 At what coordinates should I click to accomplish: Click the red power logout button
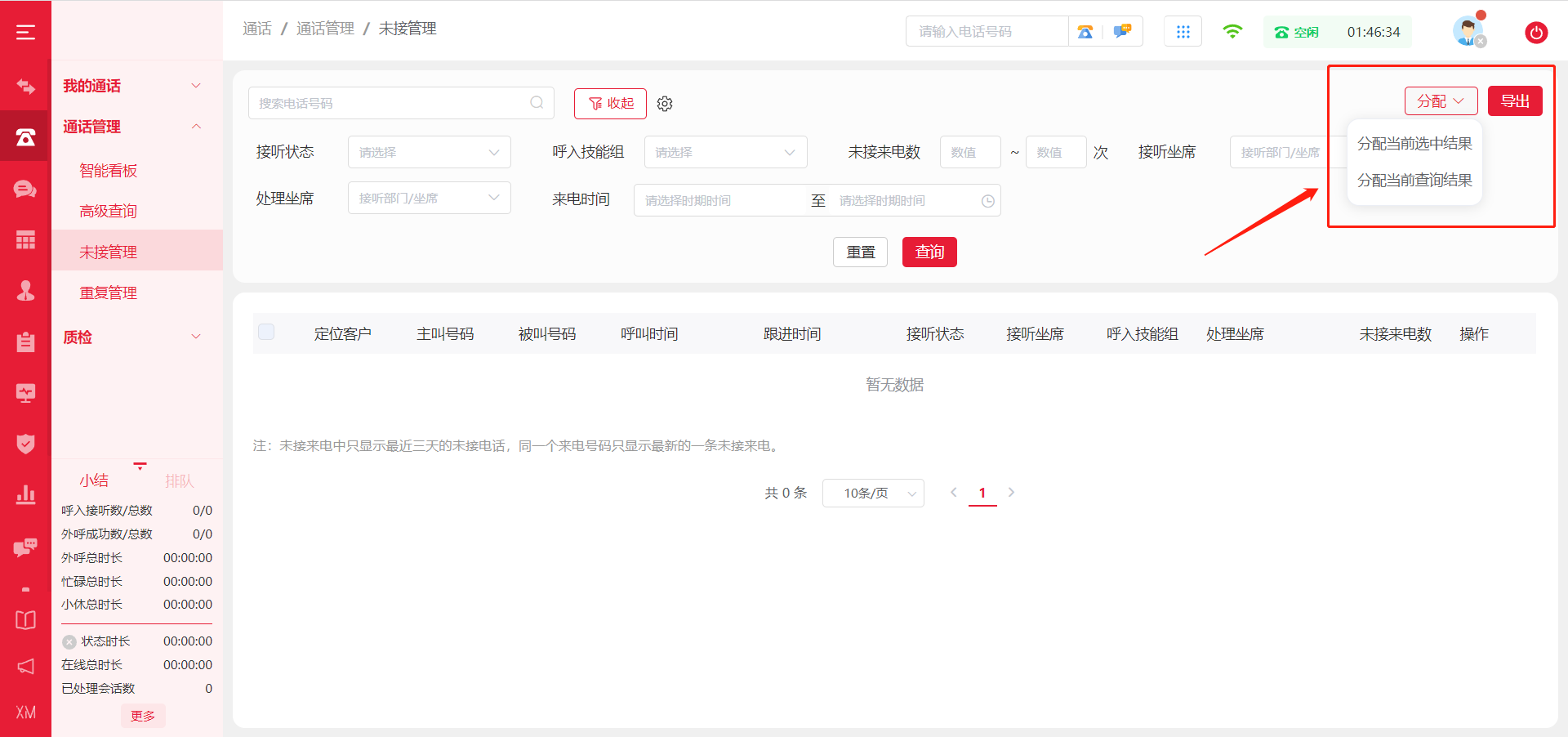coord(1536,33)
